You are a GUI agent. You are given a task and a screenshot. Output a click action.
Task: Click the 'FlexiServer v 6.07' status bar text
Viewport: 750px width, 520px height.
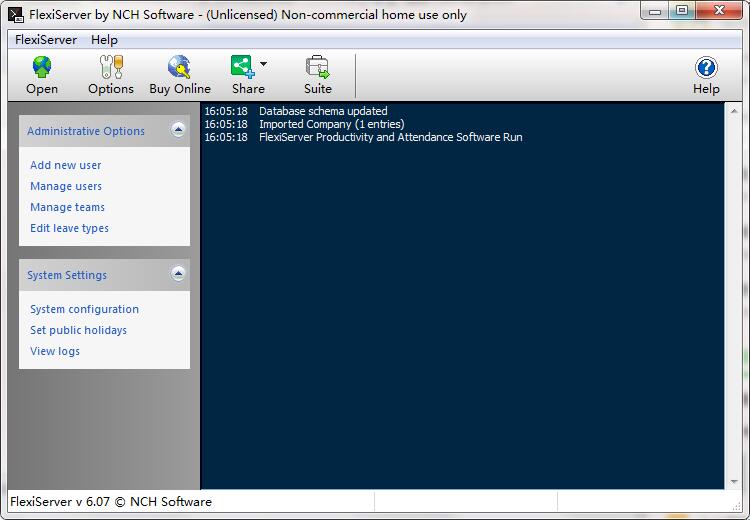tap(111, 502)
